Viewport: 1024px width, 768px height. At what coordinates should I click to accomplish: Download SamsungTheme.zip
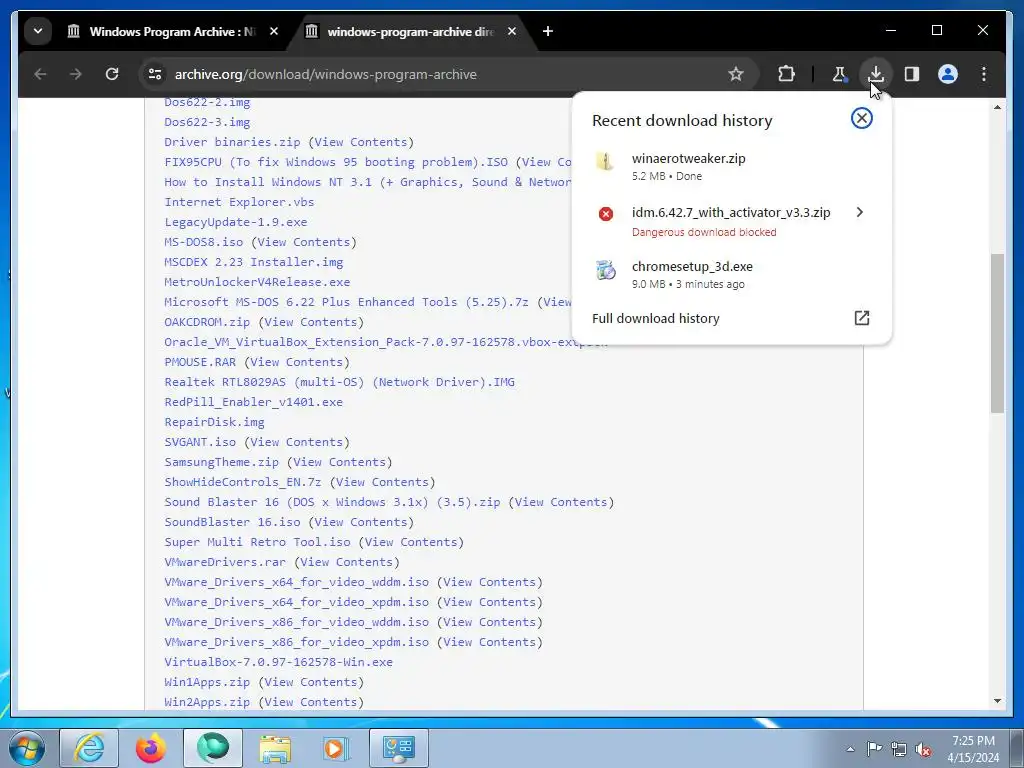[x=221, y=462]
